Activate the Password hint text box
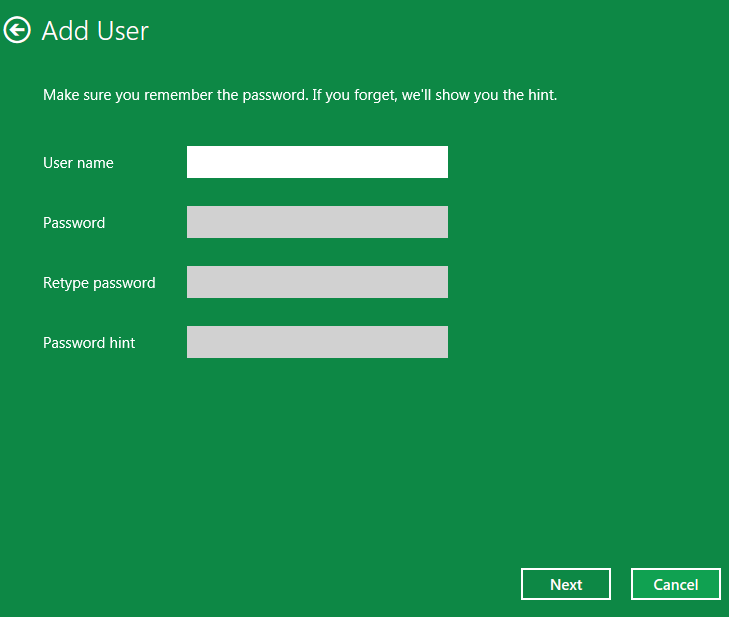The image size is (729, 617). [317, 342]
